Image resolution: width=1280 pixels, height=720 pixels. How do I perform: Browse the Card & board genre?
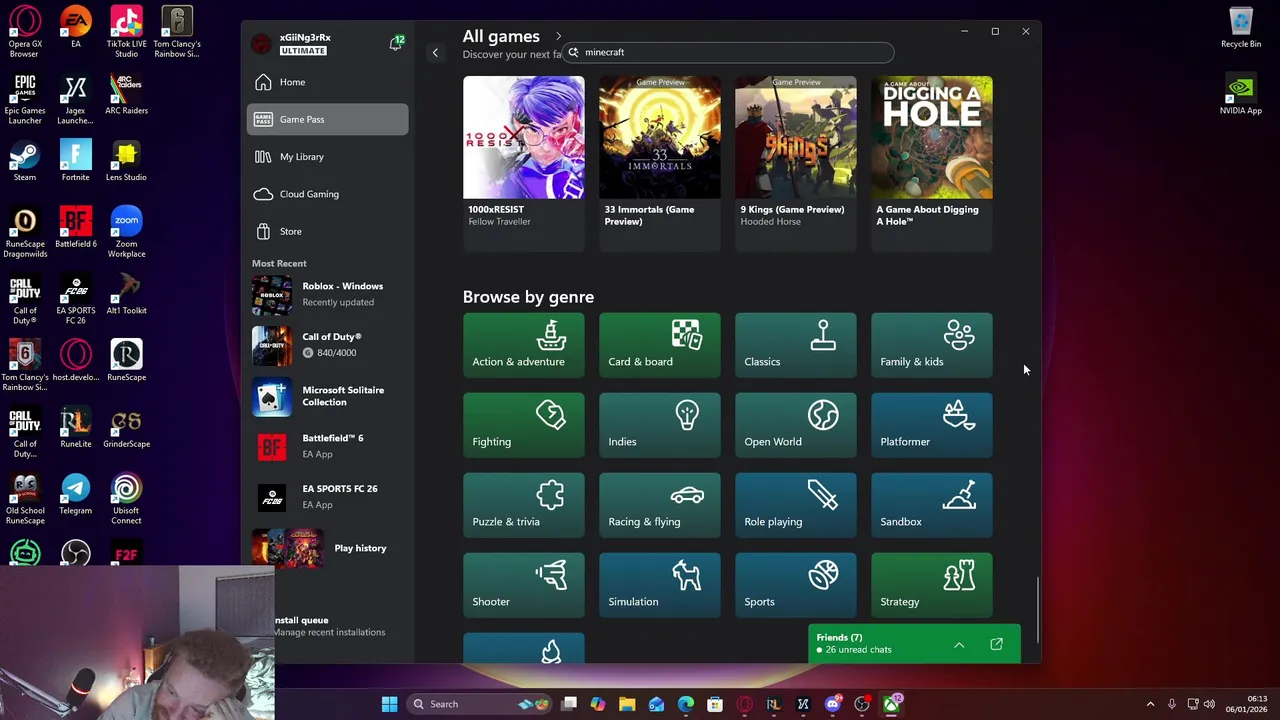[x=659, y=345]
